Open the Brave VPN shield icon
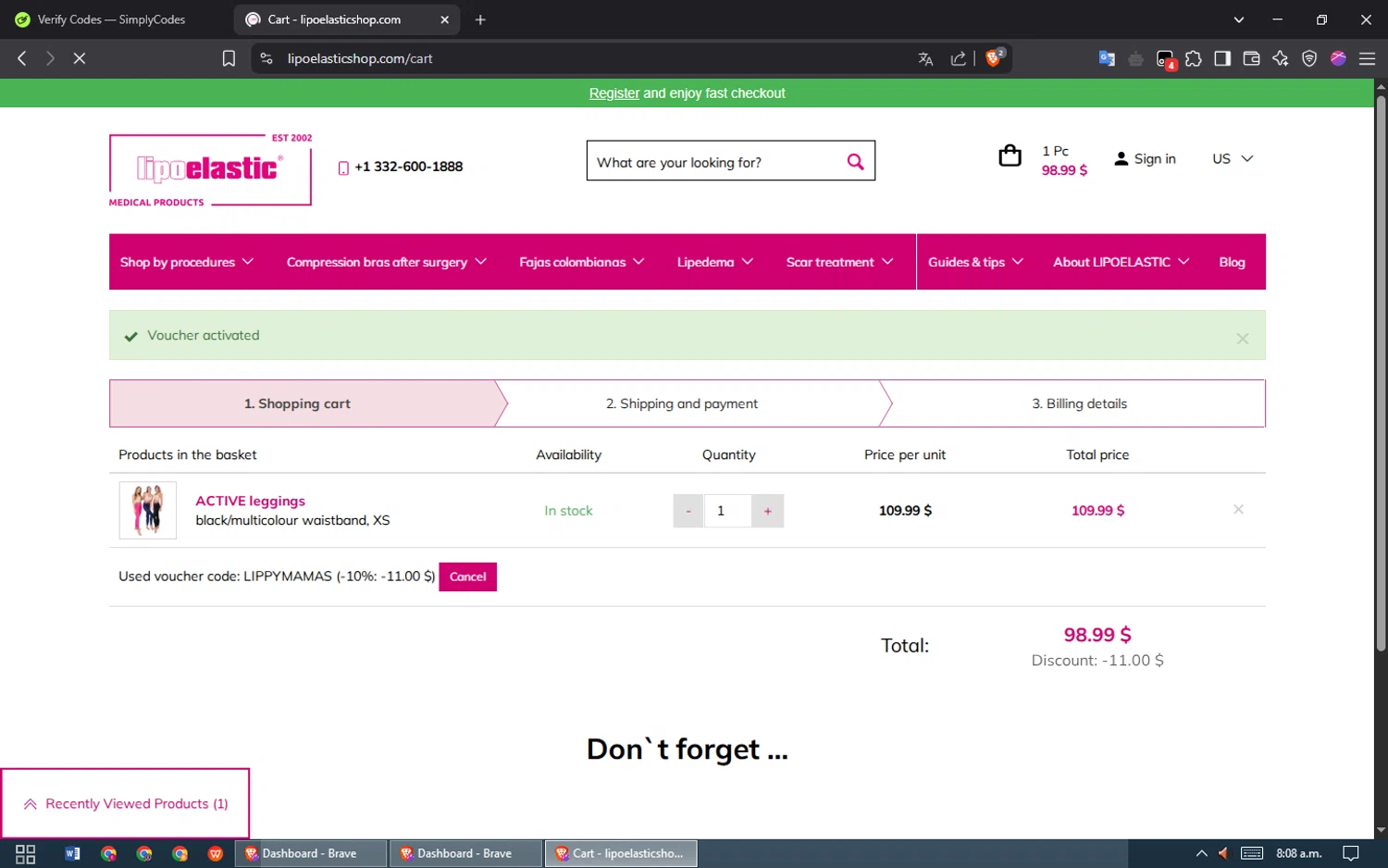1388x868 pixels. [x=1309, y=58]
